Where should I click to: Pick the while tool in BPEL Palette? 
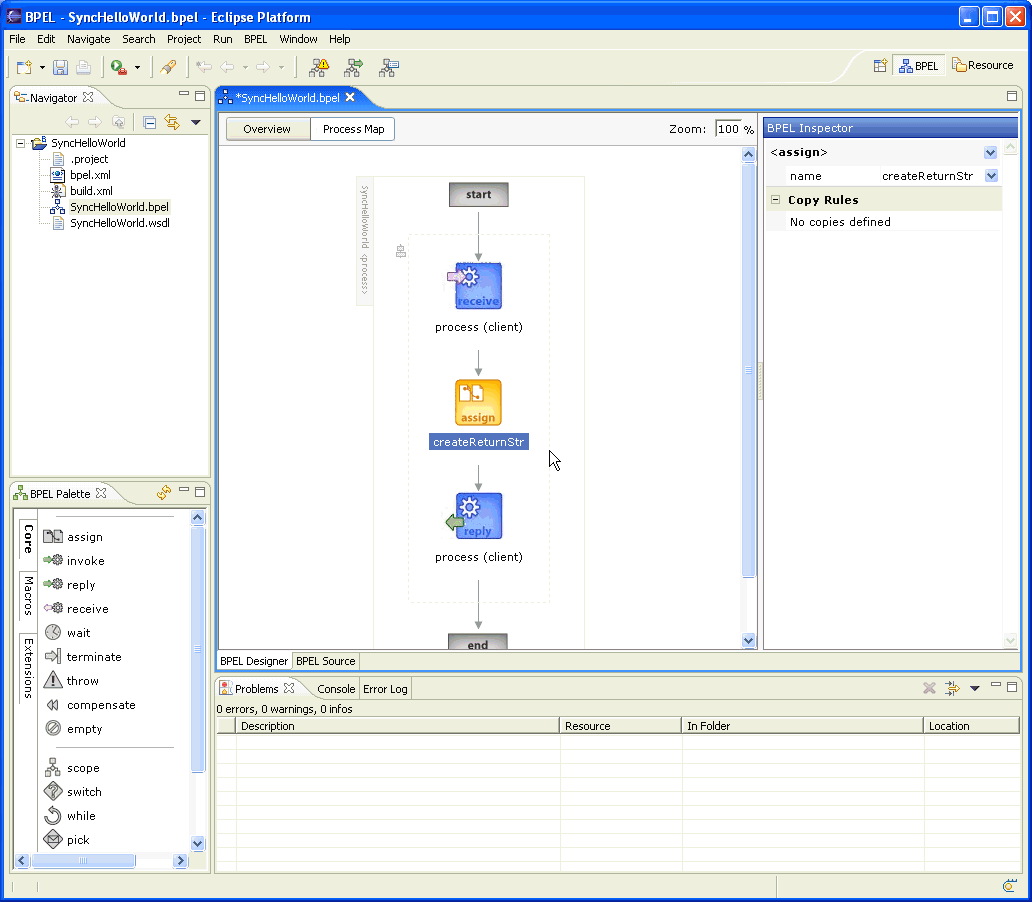click(x=70, y=816)
